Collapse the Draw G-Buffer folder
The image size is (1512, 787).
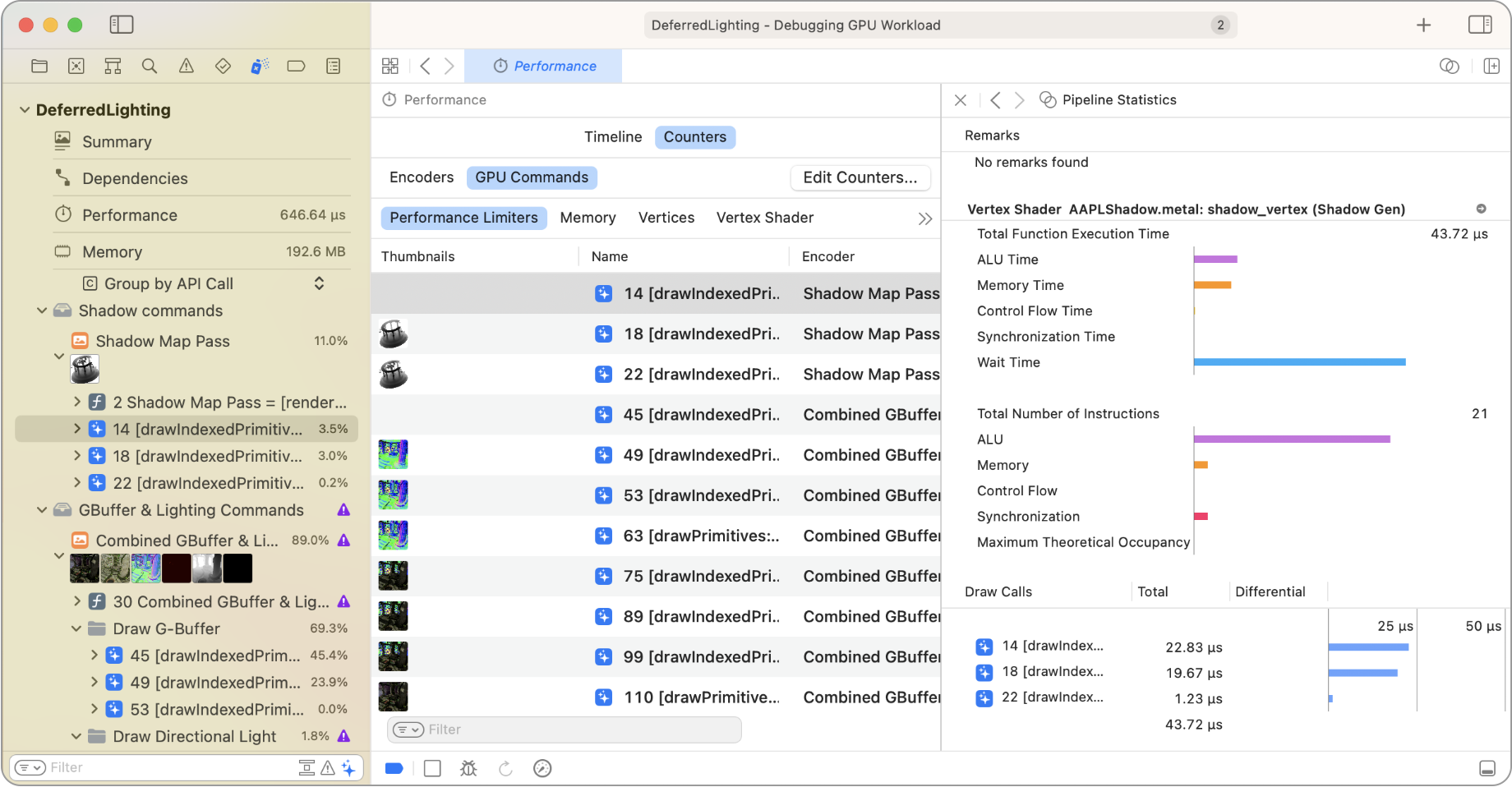coord(76,628)
